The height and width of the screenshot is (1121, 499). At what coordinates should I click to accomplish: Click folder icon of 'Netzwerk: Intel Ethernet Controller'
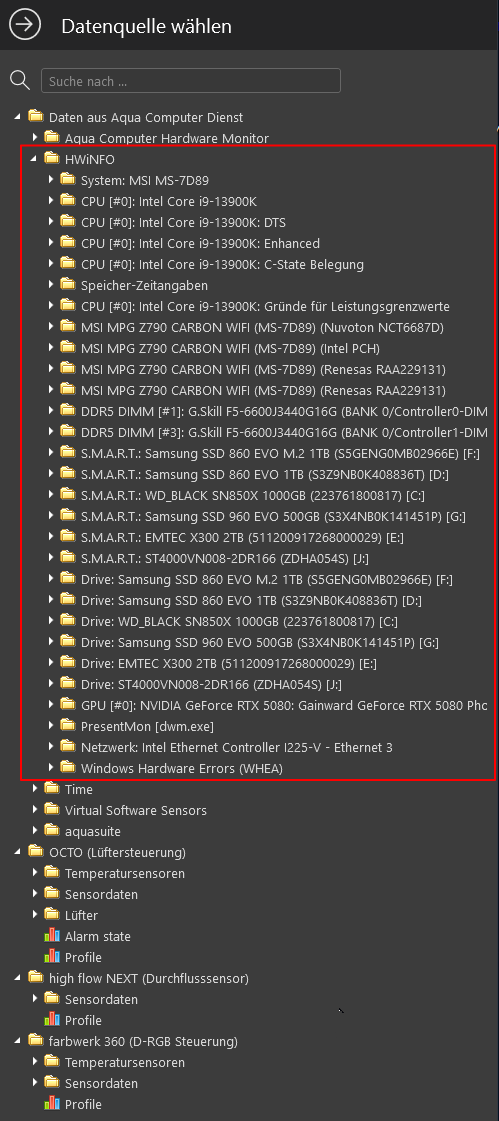click(x=68, y=746)
